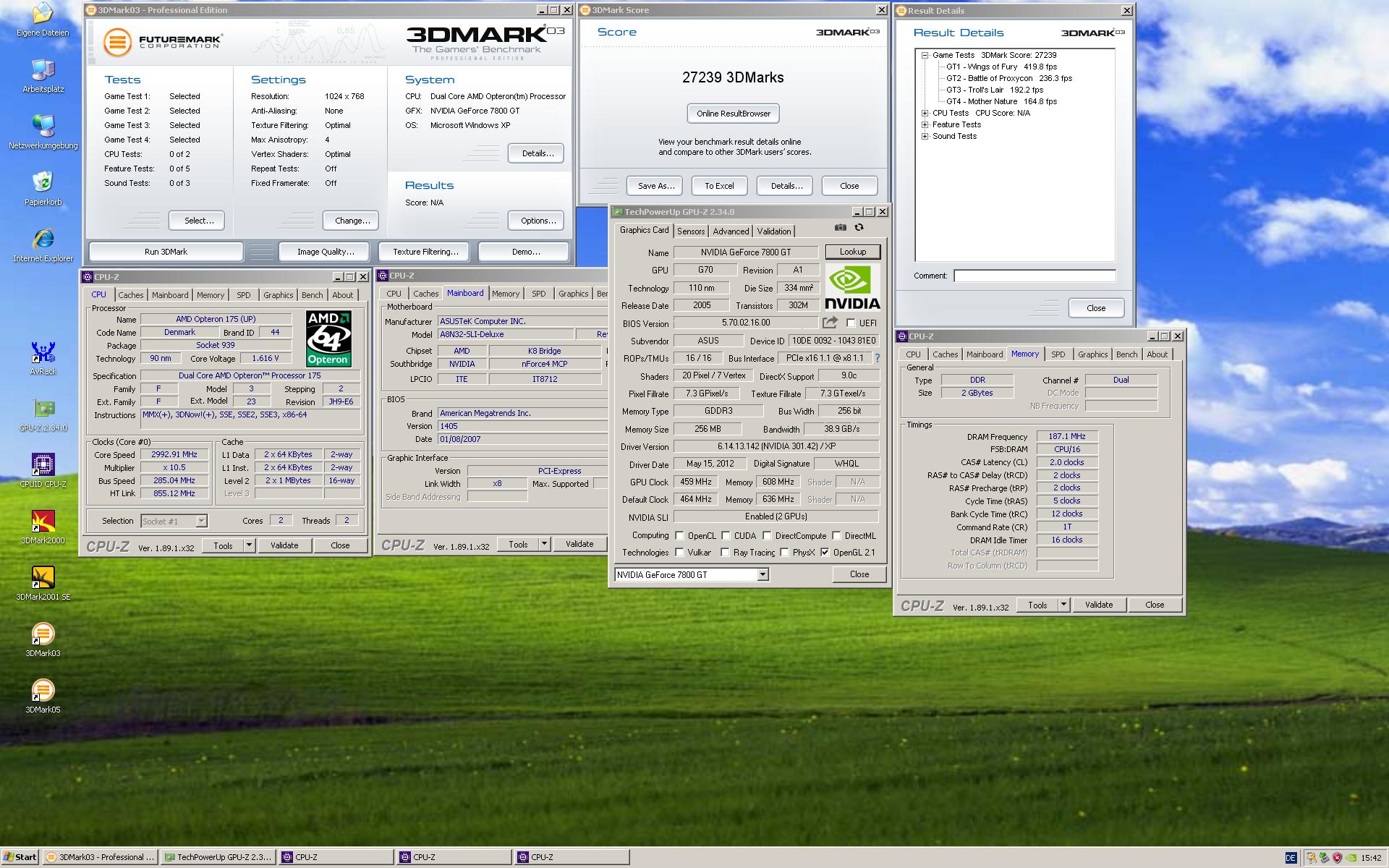The image size is (1389, 868).
Task: Click the AMD Opteron logo in CPU-Z
Action: (328, 339)
